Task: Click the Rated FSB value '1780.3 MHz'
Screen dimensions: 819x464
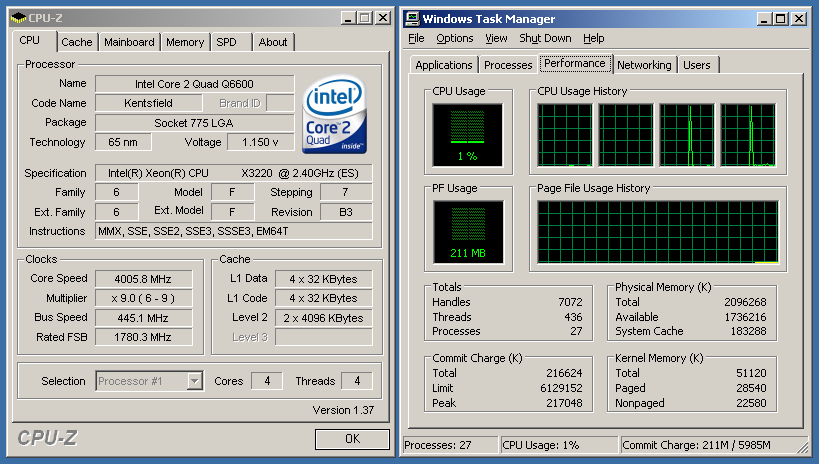Action: click(x=143, y=337)
